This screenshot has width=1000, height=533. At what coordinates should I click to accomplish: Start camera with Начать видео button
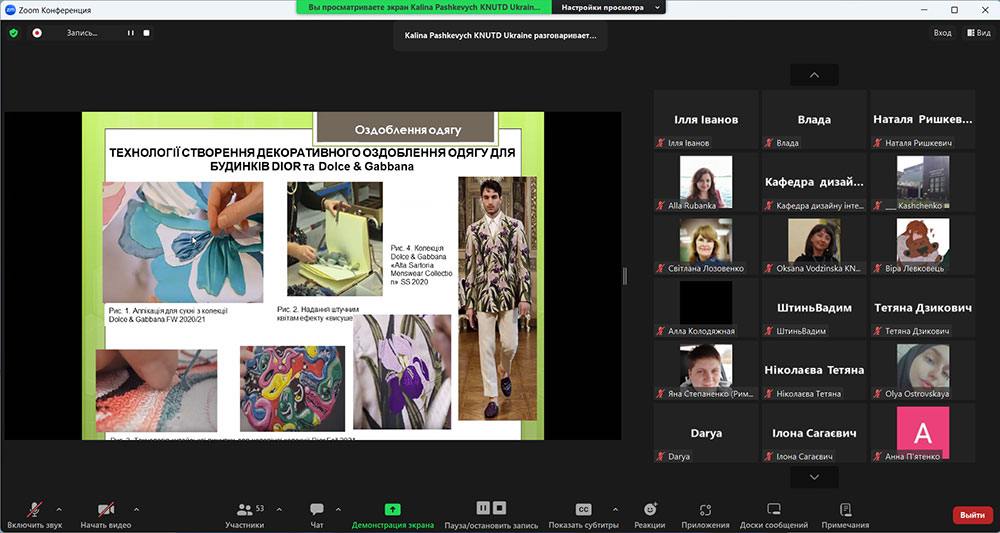pos(106,515)
